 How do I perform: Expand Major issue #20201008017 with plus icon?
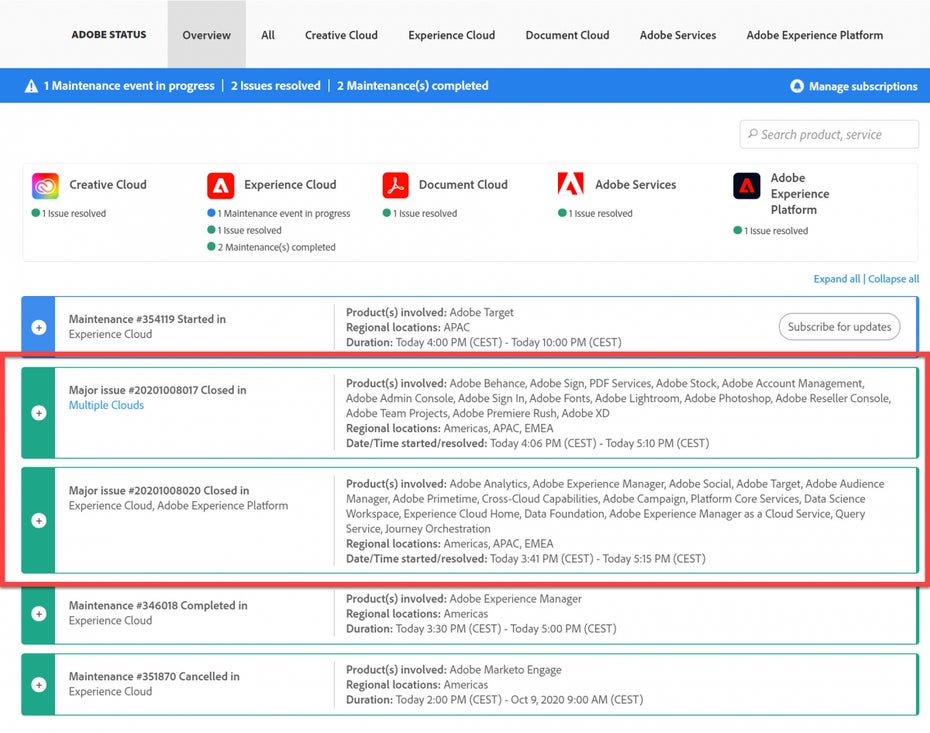tap(39, 413)
